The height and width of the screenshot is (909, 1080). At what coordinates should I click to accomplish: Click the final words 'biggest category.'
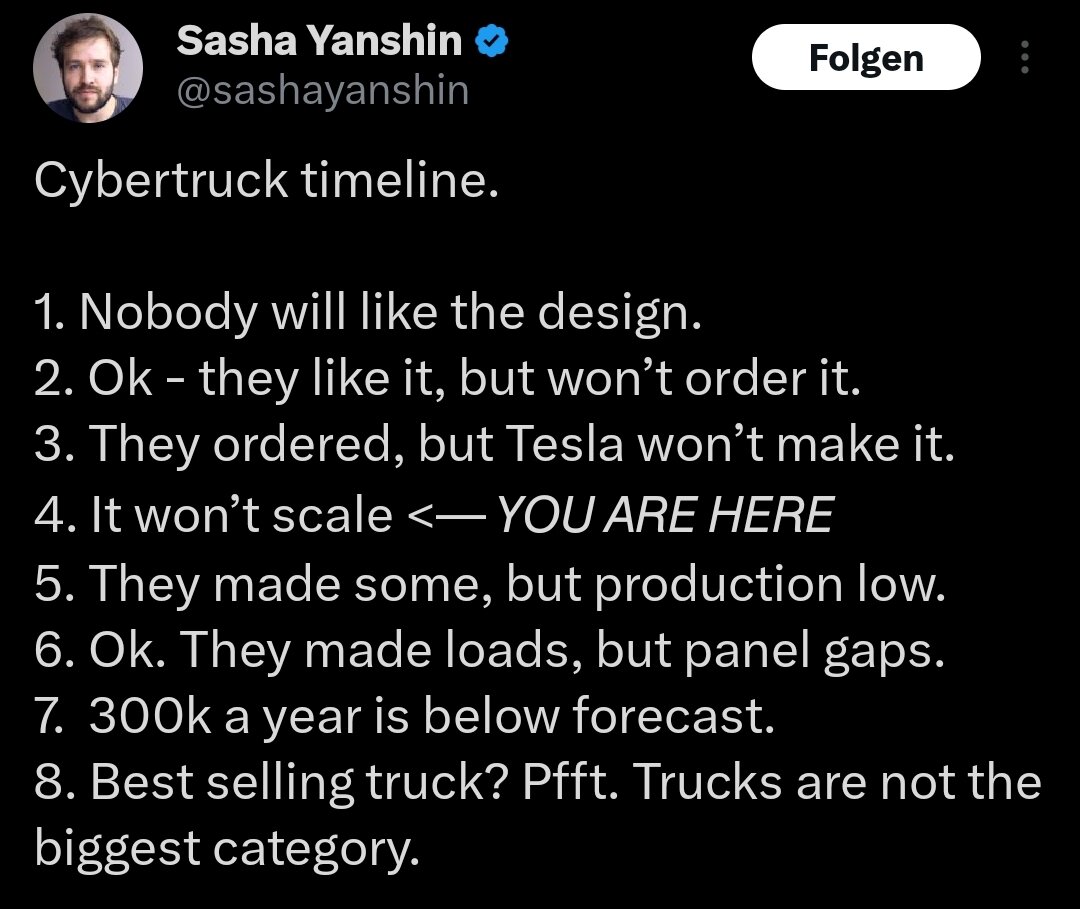pyautogui.click(x=224, y=848)
